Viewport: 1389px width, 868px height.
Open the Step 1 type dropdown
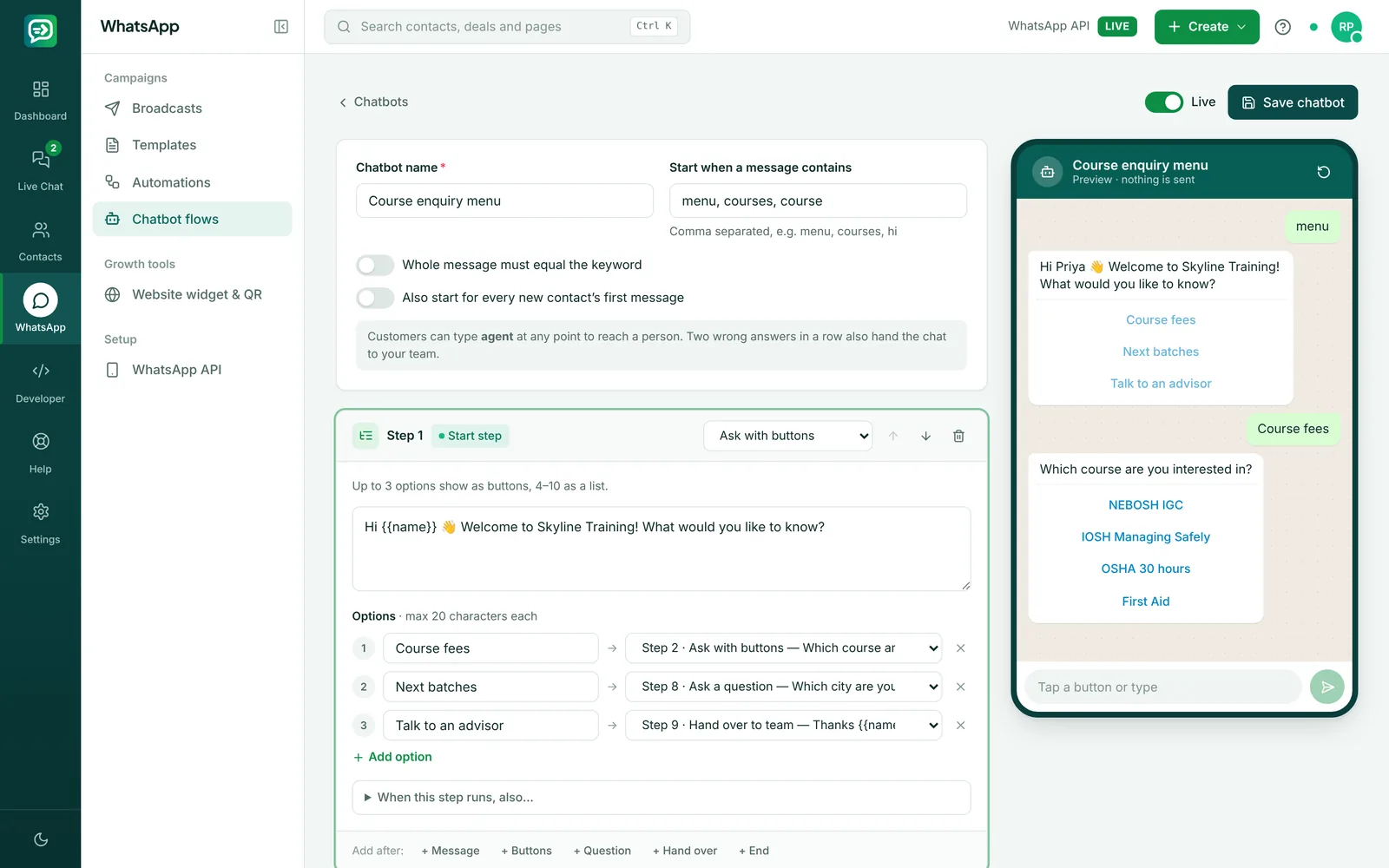(787, 436)
